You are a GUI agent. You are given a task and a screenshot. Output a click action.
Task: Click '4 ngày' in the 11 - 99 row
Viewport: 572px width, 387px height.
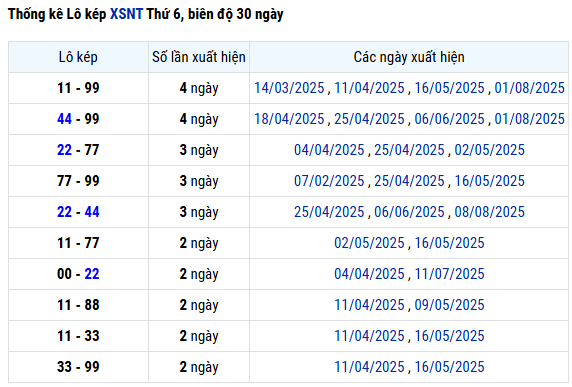click(x=199, y=88)
